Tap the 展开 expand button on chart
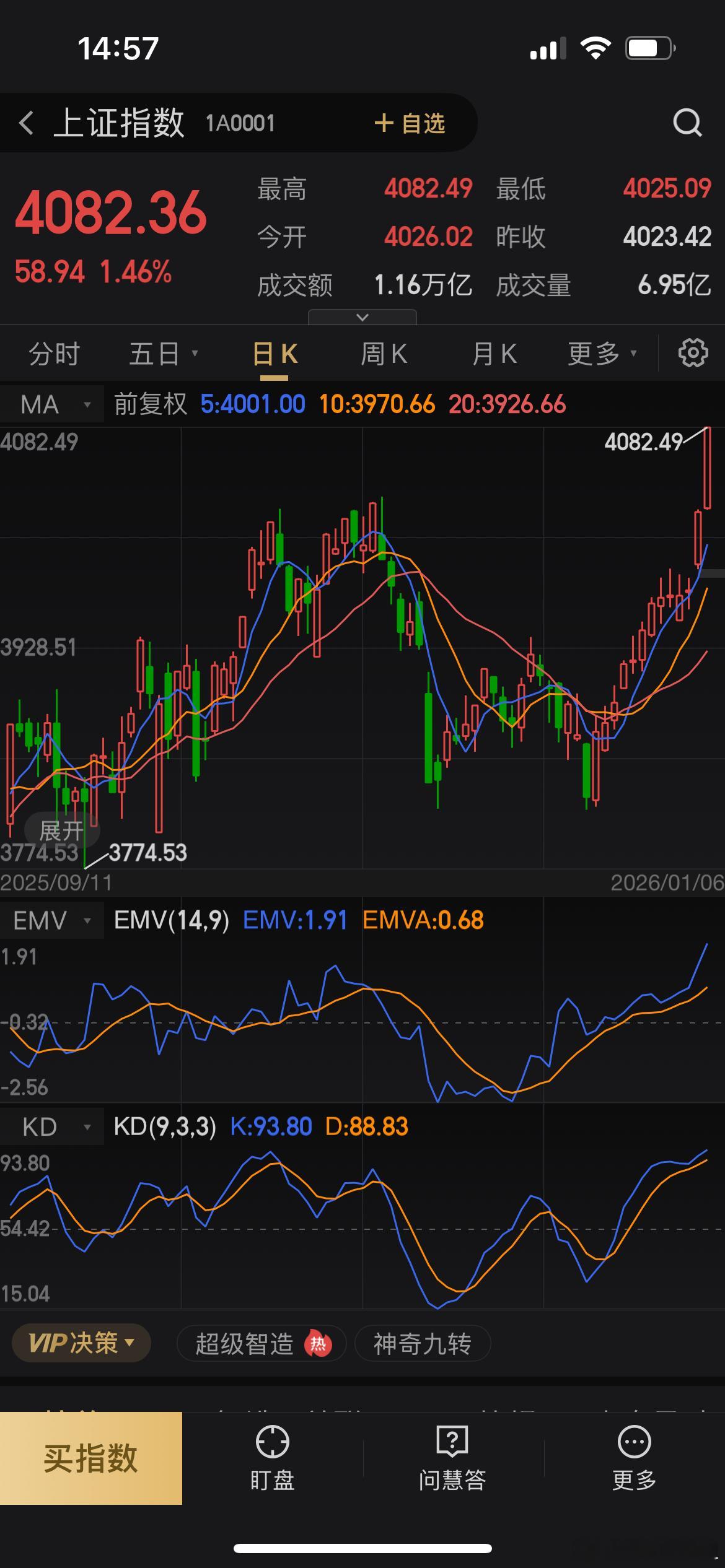This screenshot has width=725, height=1568. coord(61,830)
